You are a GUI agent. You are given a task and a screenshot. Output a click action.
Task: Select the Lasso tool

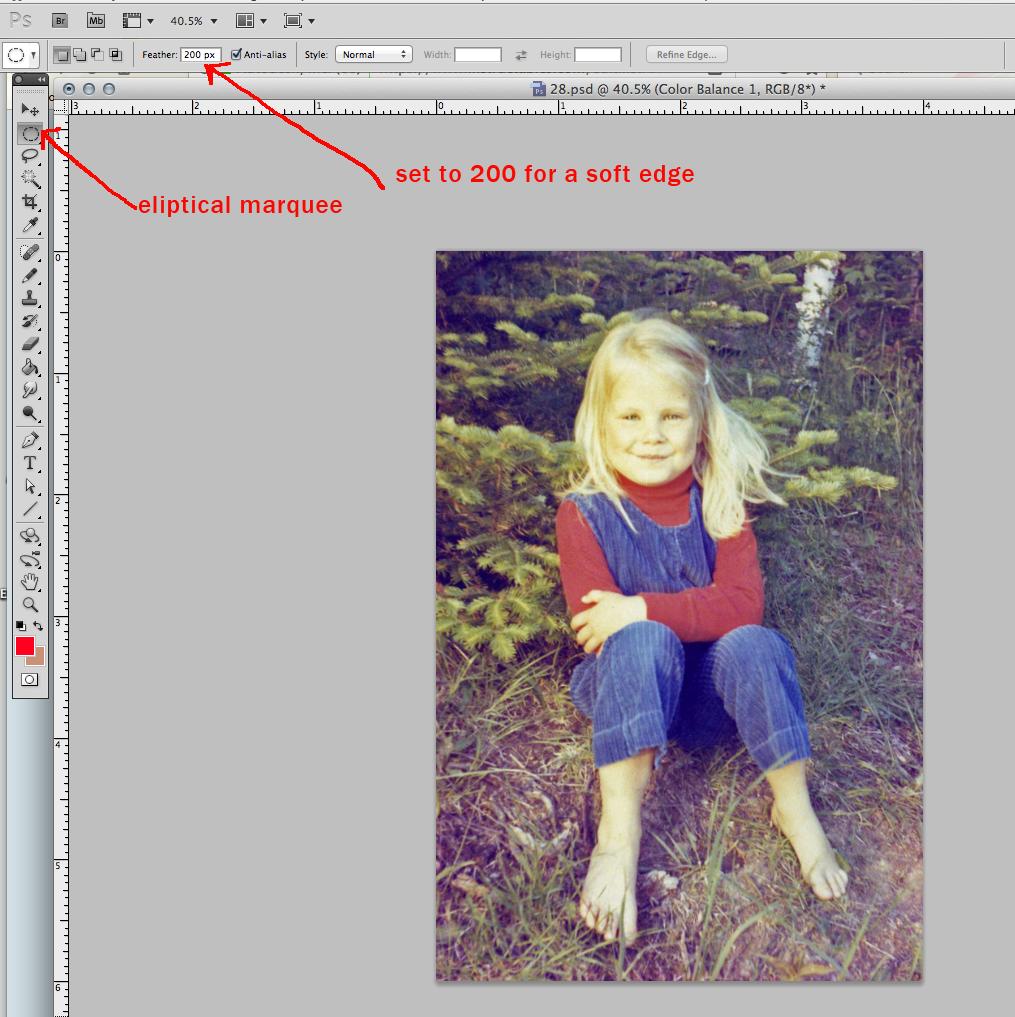click(30, 156)
